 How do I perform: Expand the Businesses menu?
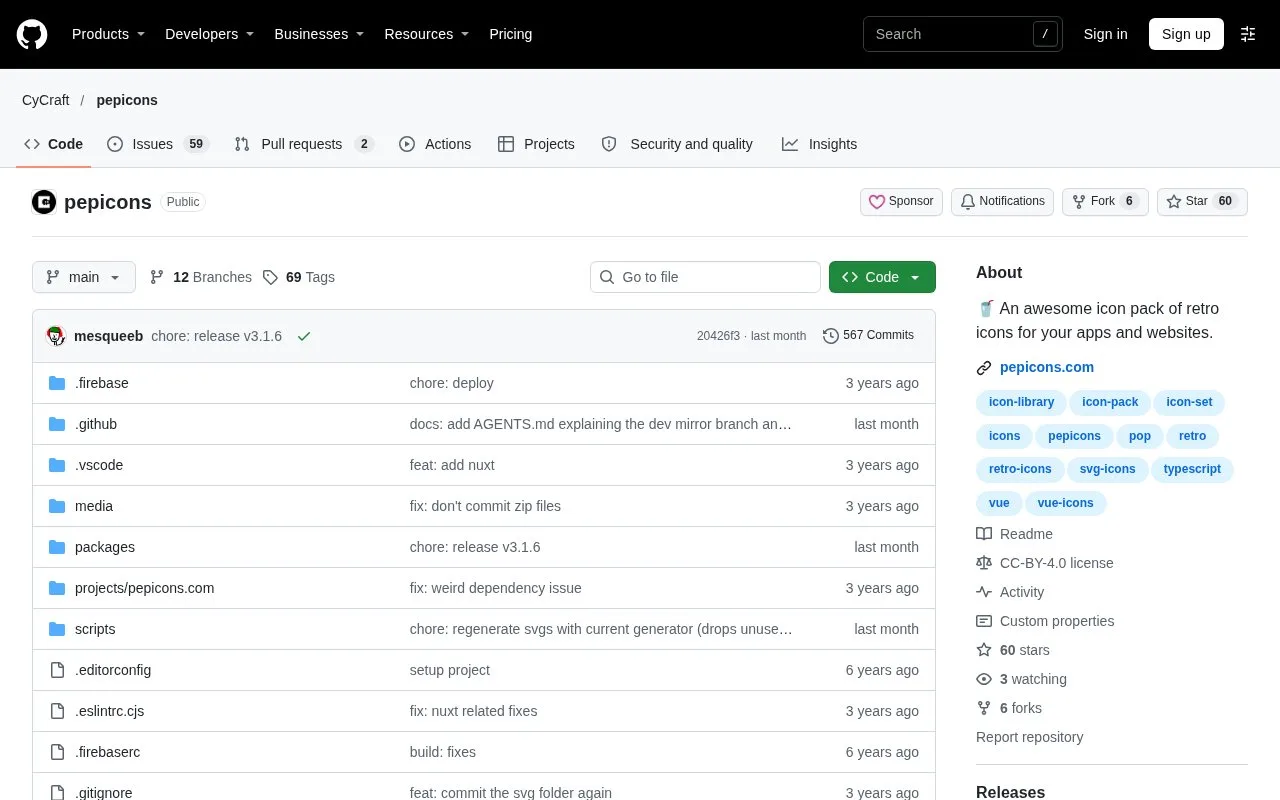tap(319, 34)
